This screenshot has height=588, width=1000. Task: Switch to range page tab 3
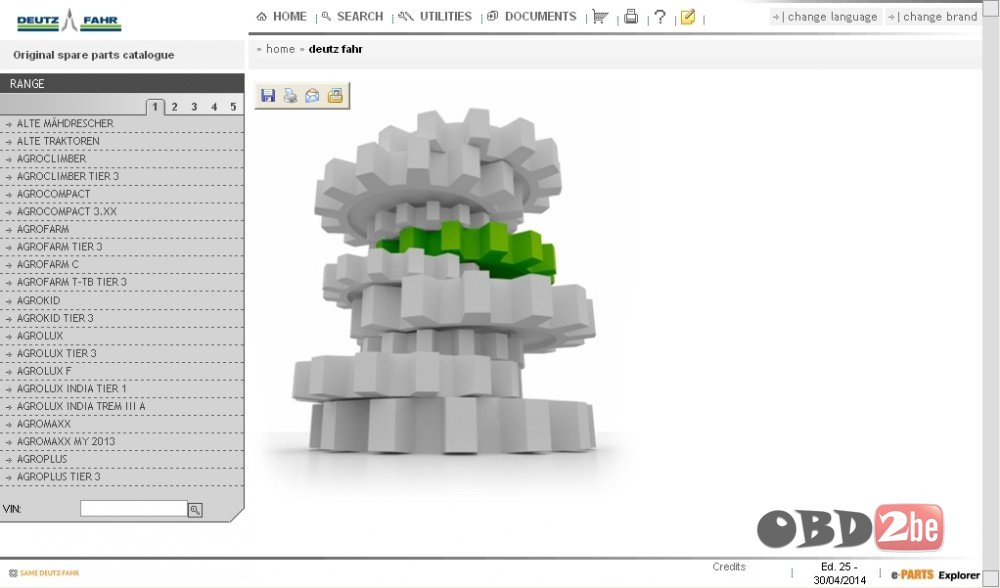click(x=195, y=107)
